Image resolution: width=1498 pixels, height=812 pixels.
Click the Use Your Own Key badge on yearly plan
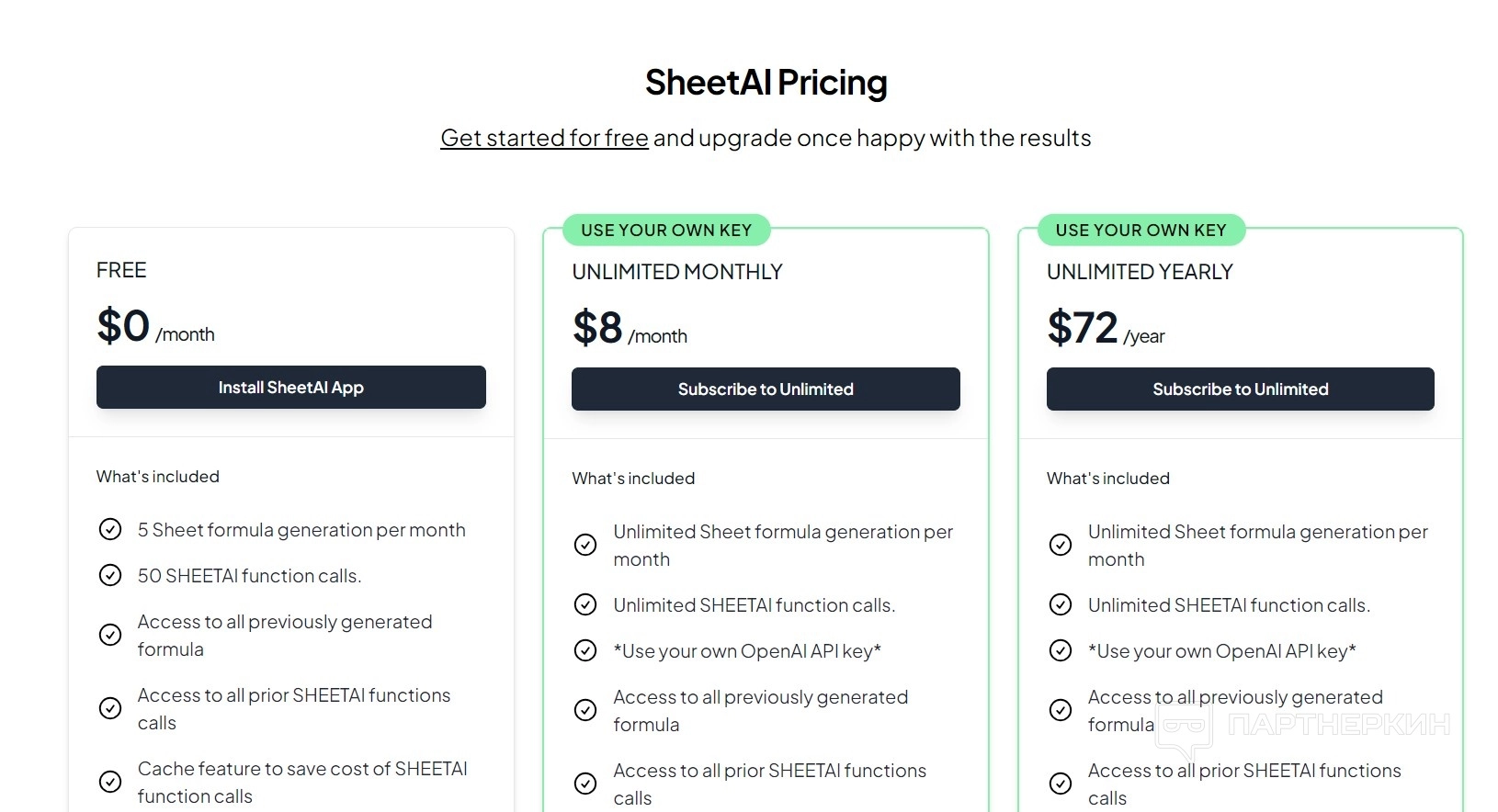click(x=1141, y=231)
